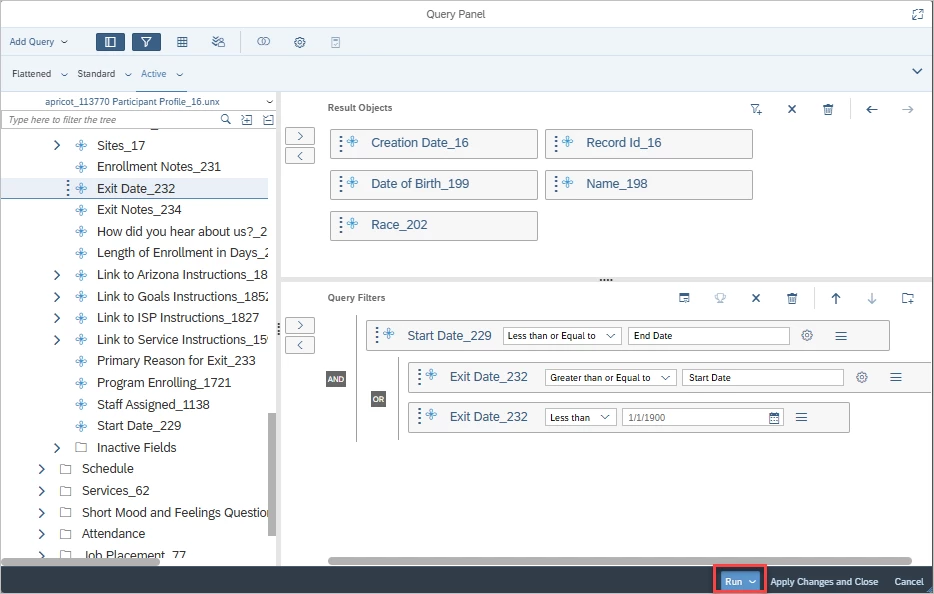Open prompt settings gear for End Date filter
Image resolution: width=934 pixels, height=594 pixels.
(807, 335)
